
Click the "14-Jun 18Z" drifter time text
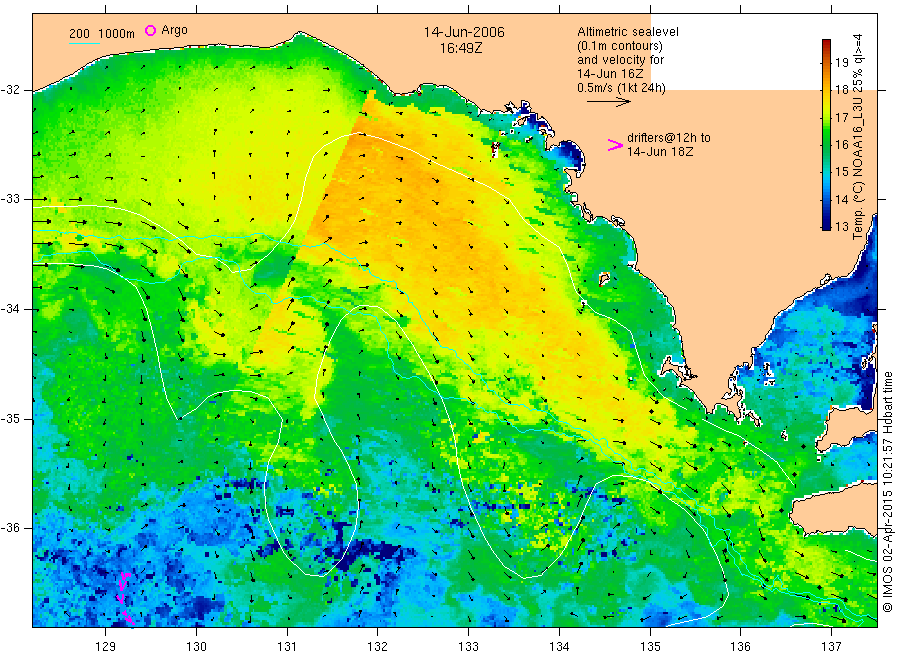click(x=660, y=152)
